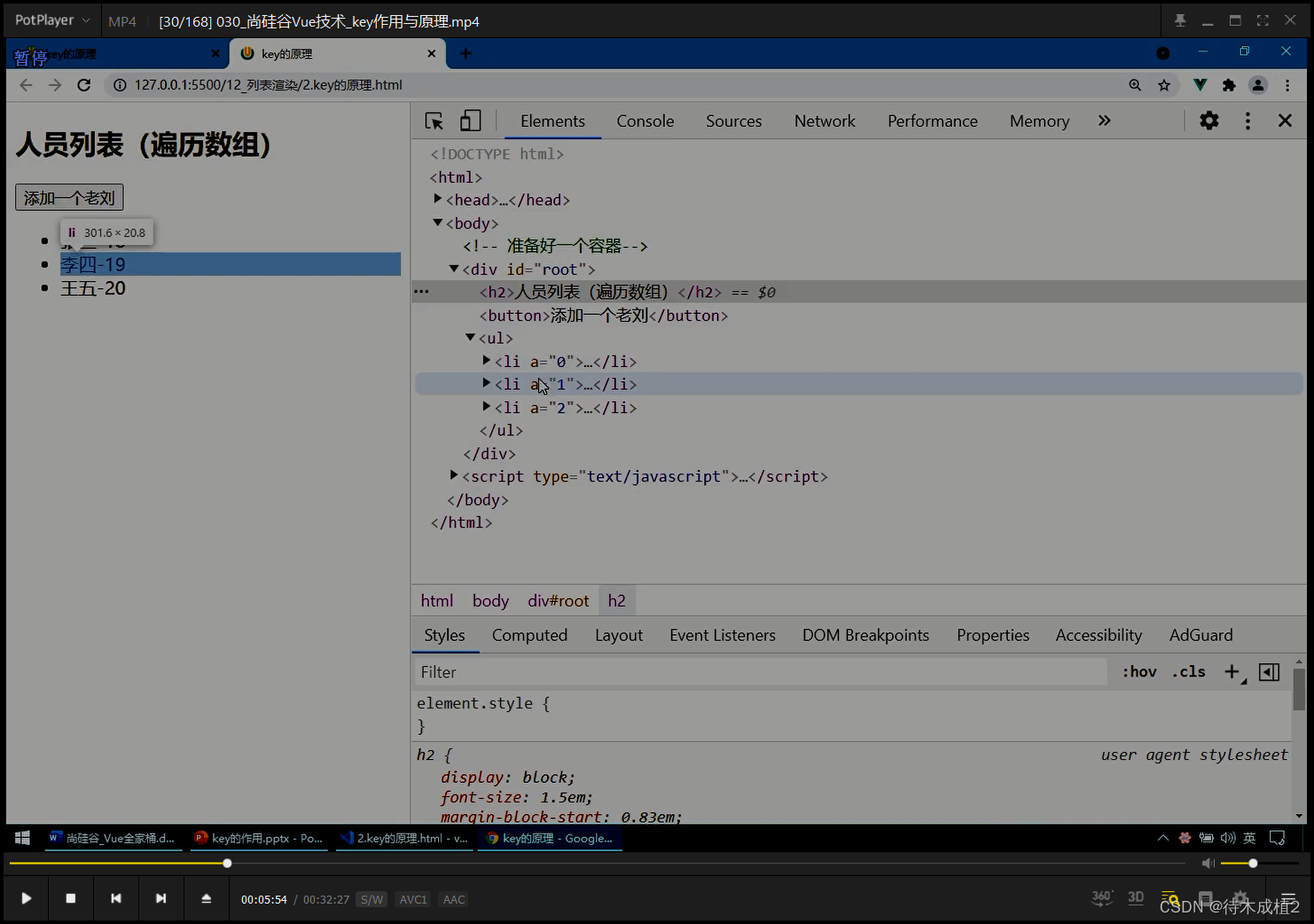Open a new browser tab
Viewport: 1314px width, 924px height.
coord(465,53)
